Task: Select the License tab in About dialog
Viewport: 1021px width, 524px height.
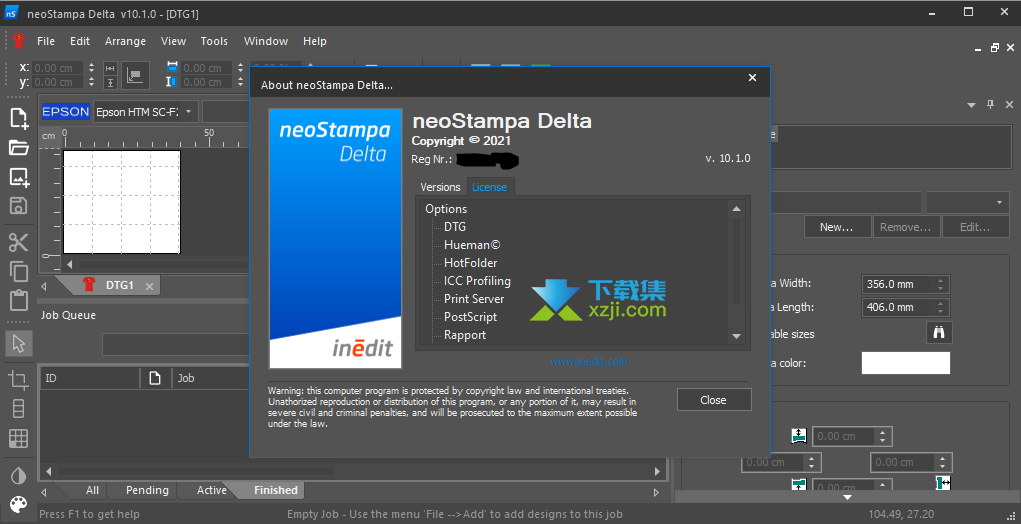Action: (490, 187)
